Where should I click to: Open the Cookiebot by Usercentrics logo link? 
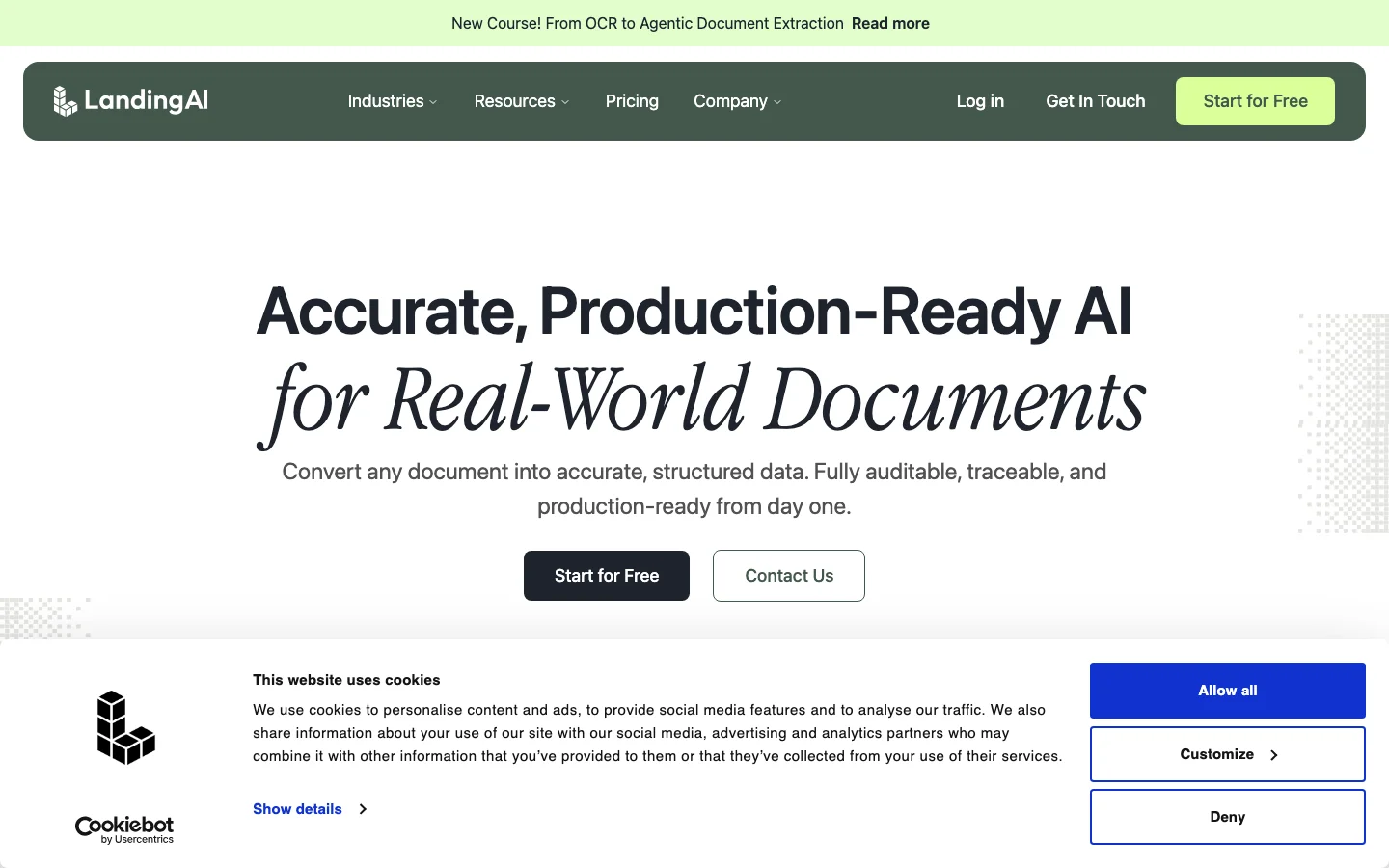click(124, 830)
